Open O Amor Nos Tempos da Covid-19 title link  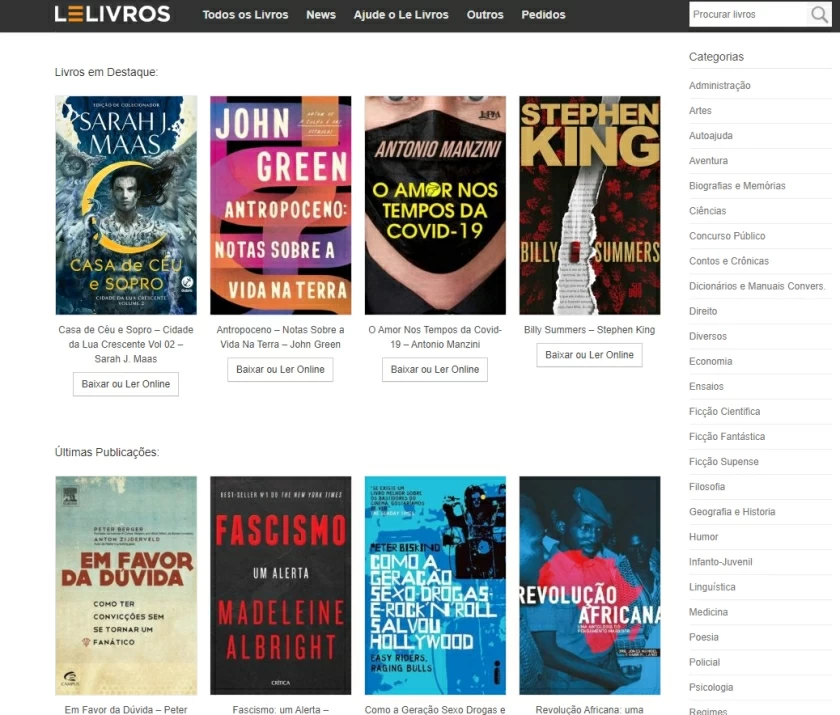(434, 337)
